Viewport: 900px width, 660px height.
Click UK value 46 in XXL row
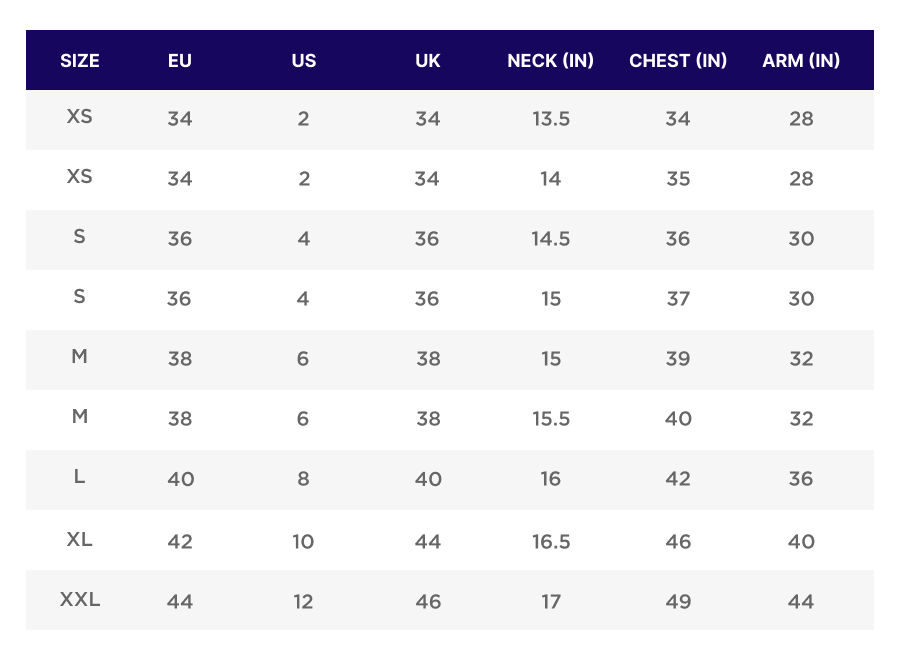tap(428, 602)
